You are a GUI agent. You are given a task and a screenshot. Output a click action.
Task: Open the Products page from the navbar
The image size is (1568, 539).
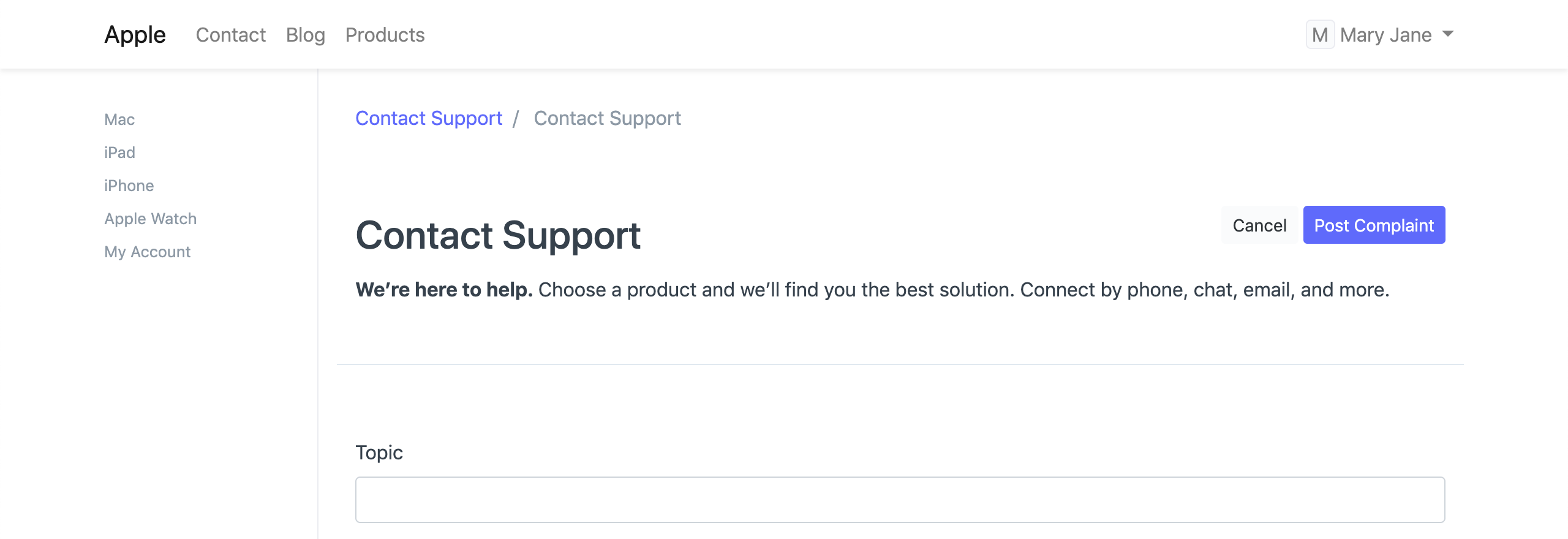point(385,35)
